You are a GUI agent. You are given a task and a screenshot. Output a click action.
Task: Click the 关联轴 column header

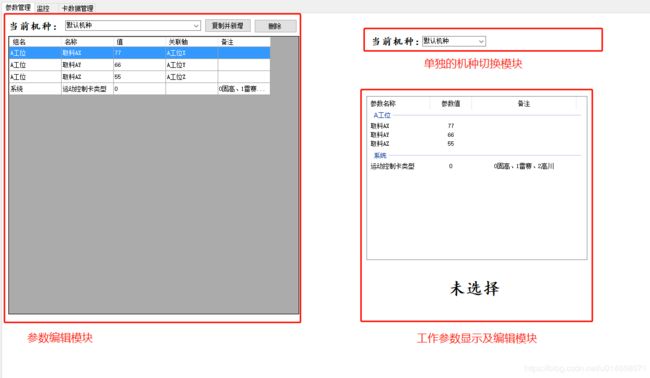[x=192, y=42]
